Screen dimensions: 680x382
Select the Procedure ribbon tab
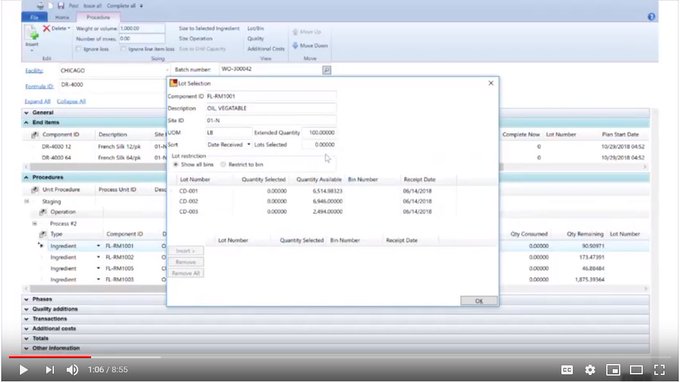(98, 17)
